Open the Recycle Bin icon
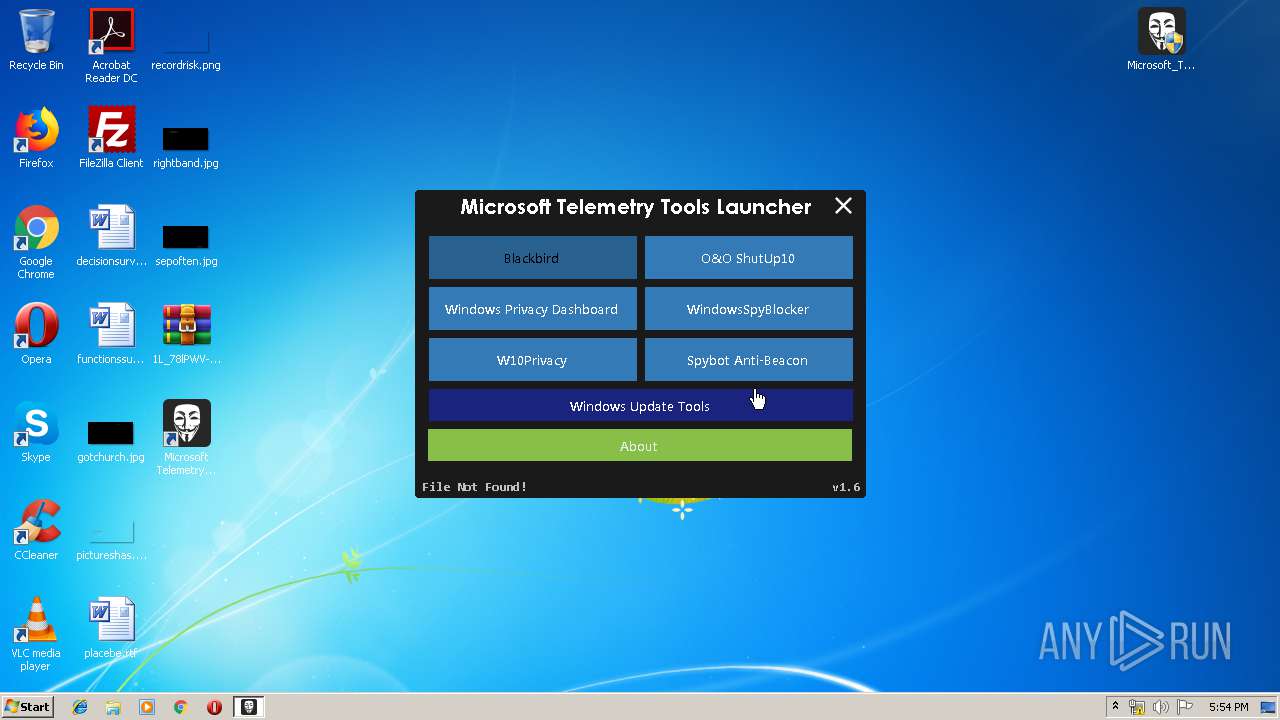This screenshot has width=1280, height=720. [x=36, y=41]
